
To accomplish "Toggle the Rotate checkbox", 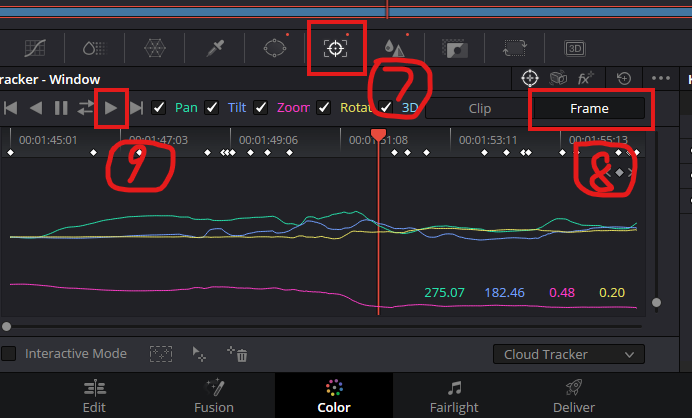I will 323,108.
